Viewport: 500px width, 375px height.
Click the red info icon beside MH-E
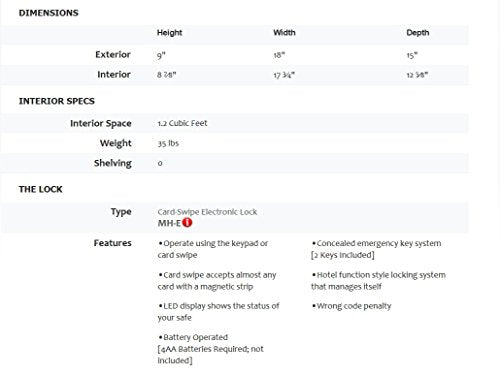(187, 222)
